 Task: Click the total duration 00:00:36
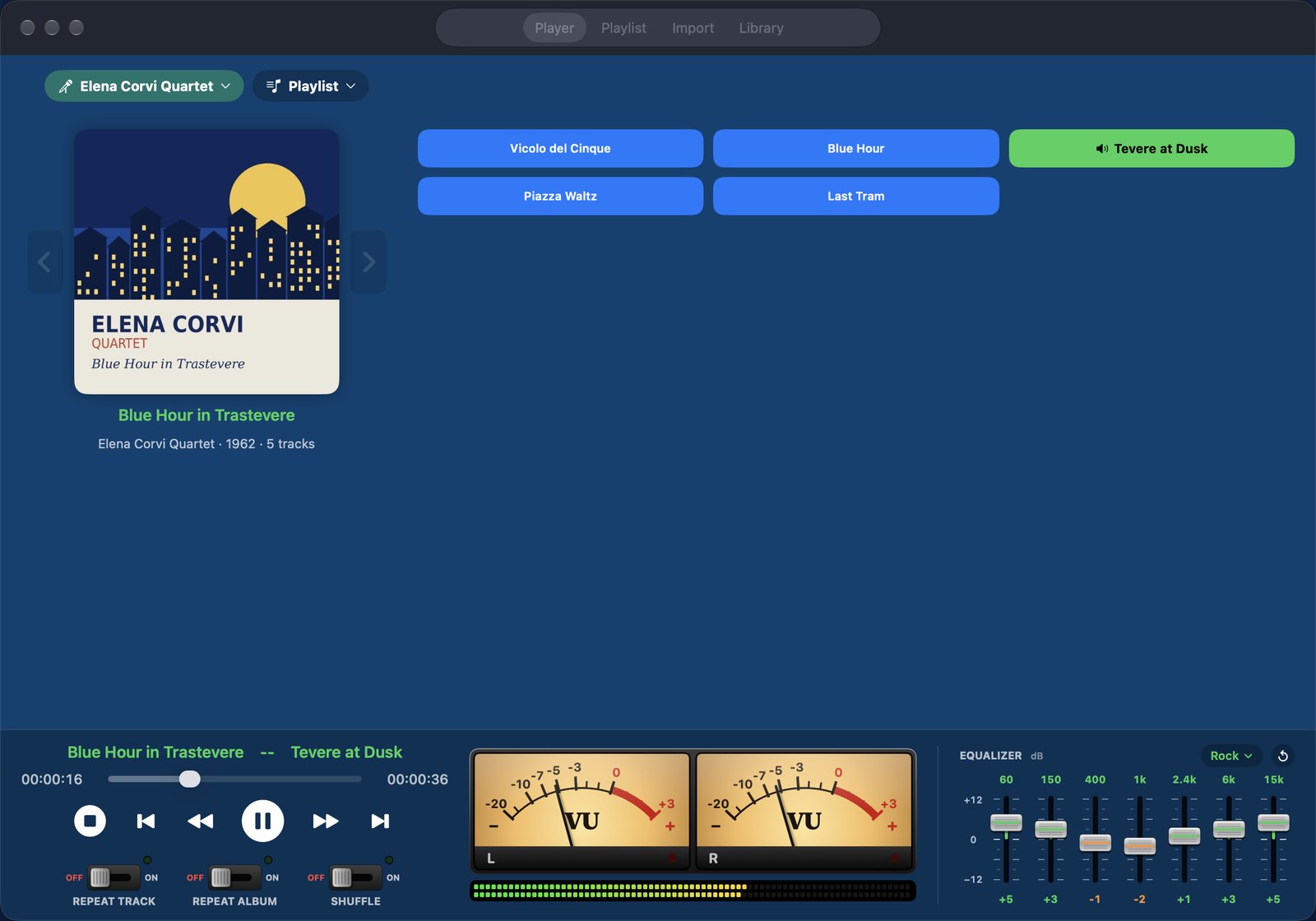click(418, 780)
